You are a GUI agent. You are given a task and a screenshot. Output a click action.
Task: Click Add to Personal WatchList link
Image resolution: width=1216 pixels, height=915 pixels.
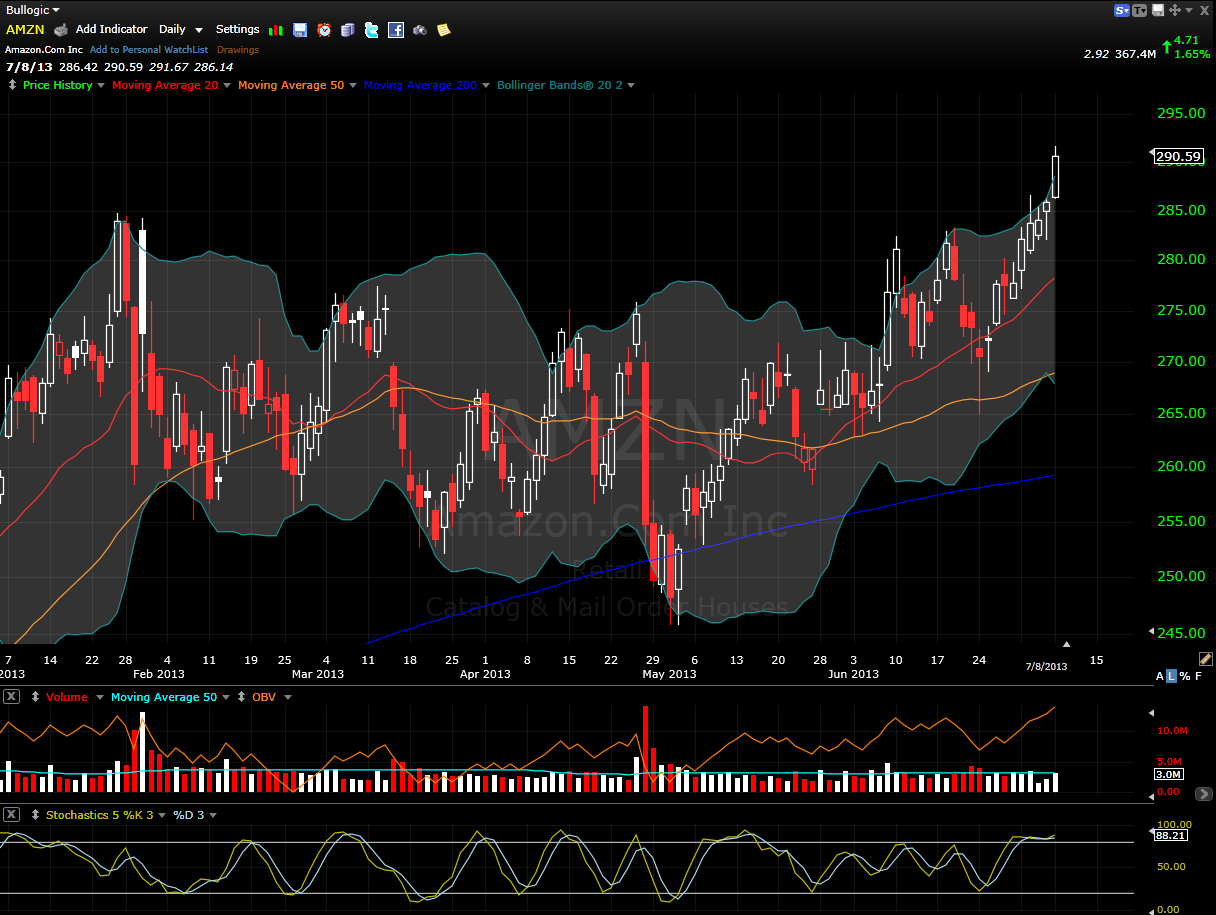click(149, 50)
